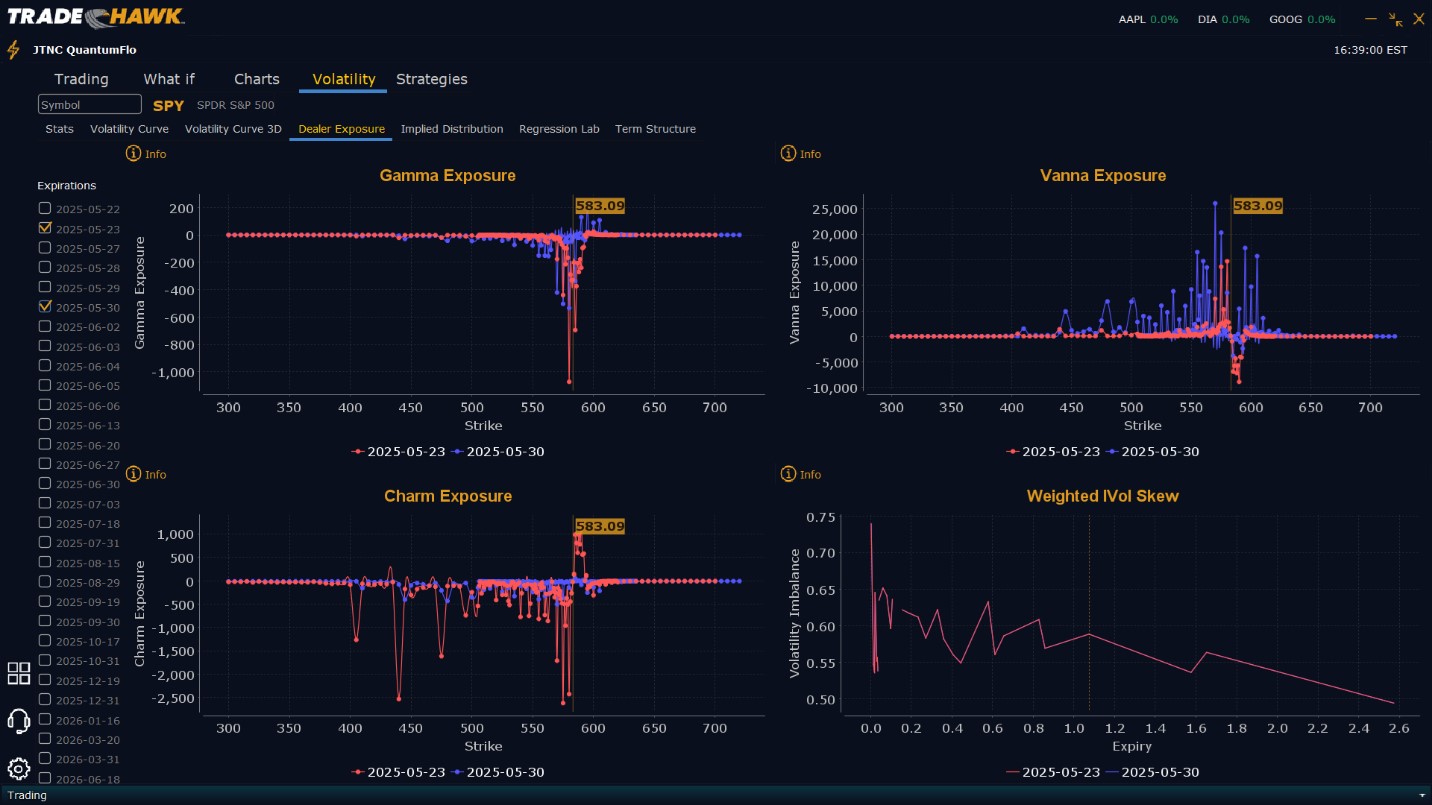Toggle 2025-05-30 legend marker under Vanna Exposure
The width and height of the screenshot is (1432, 805).
coord(1113,452)
